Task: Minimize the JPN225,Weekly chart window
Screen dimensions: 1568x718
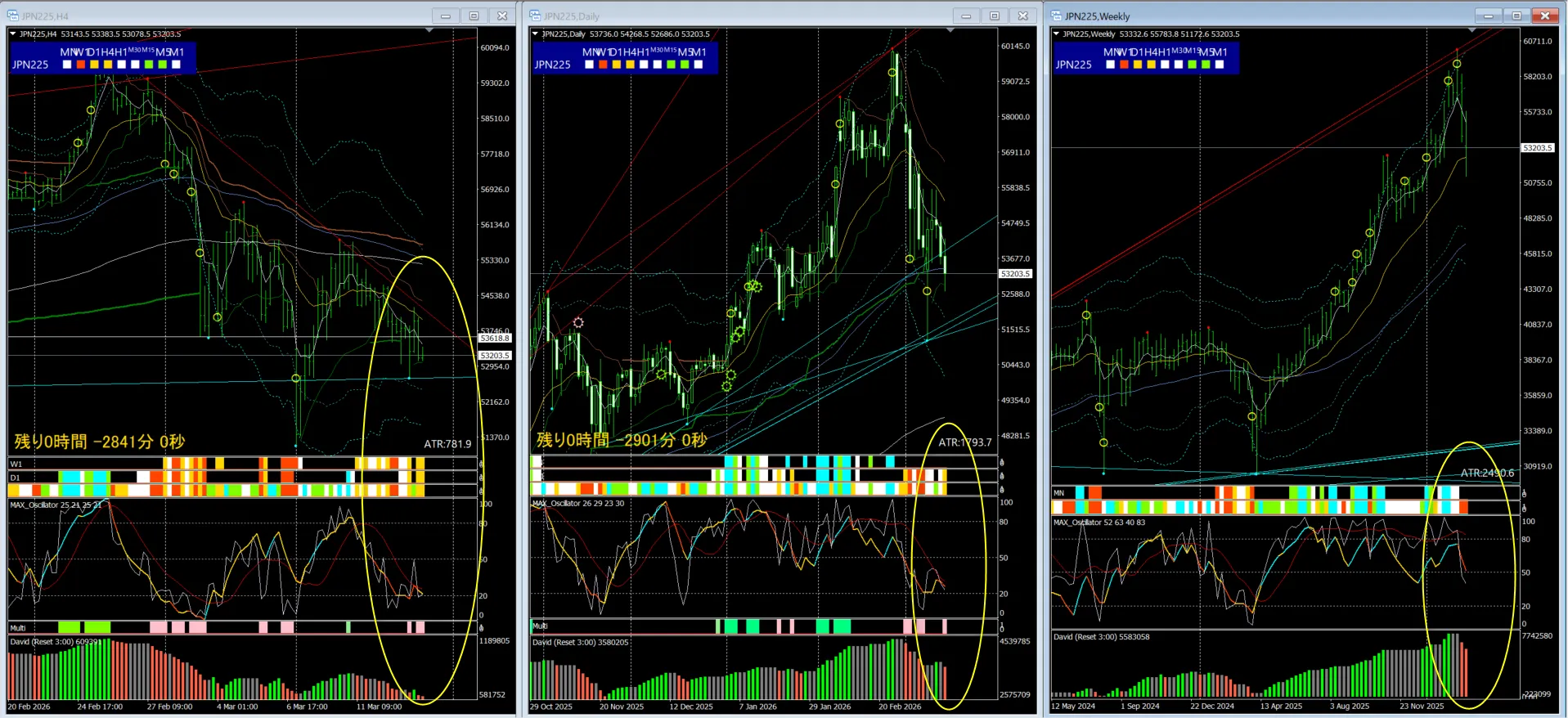Action: pyautogui.click(x=1489, y=16)
